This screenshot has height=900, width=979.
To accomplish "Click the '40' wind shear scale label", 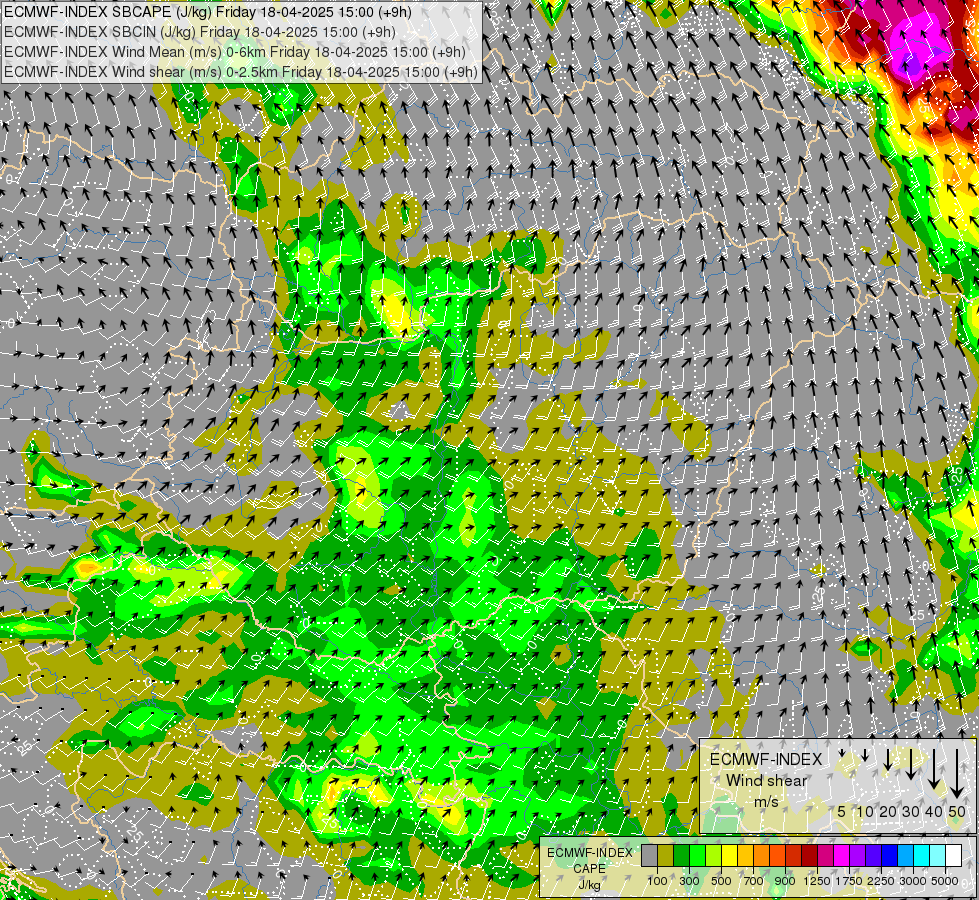I will [x=933, y=811].
